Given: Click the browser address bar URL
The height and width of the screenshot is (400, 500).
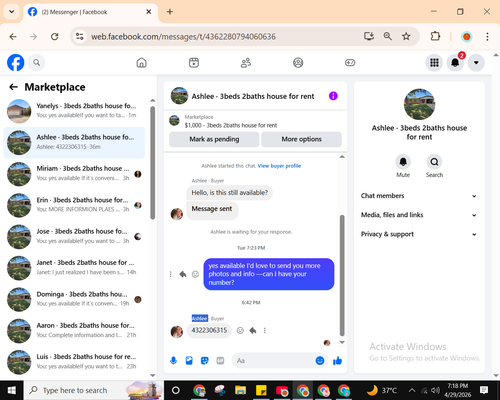Looking at the screenshot, I should (x=183, y=36).
